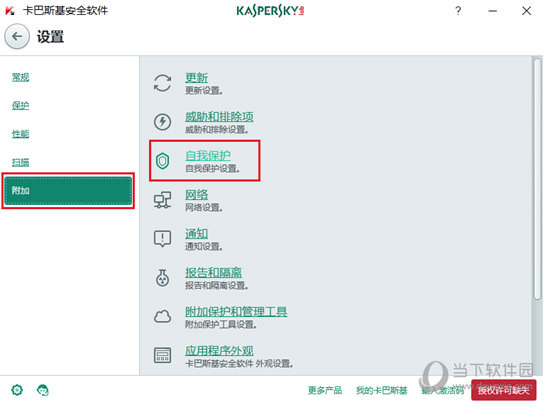Click the vertical scrollbar thumb
The height and width of the screenshot is (407, 550).
point(537,180)
